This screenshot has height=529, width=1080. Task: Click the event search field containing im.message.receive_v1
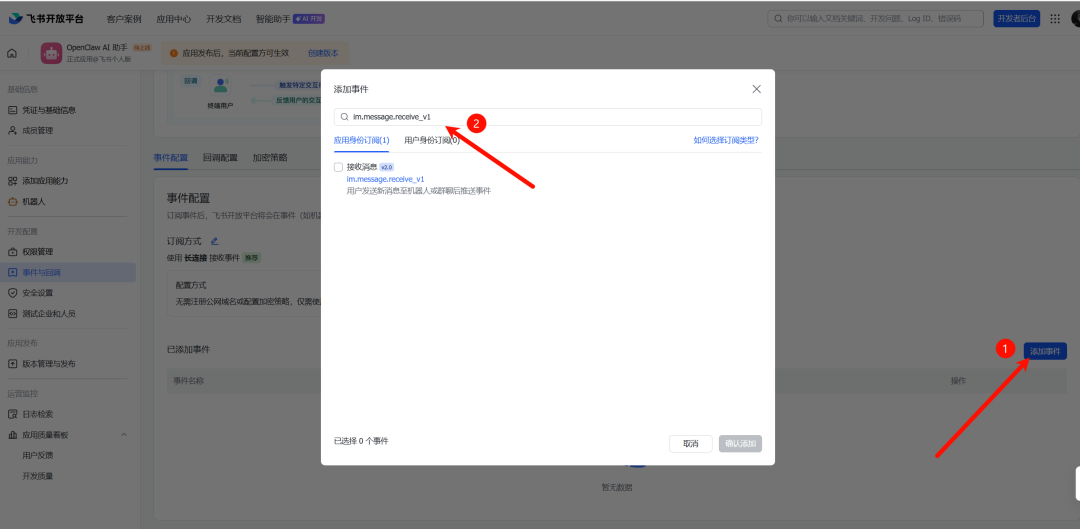550,117
